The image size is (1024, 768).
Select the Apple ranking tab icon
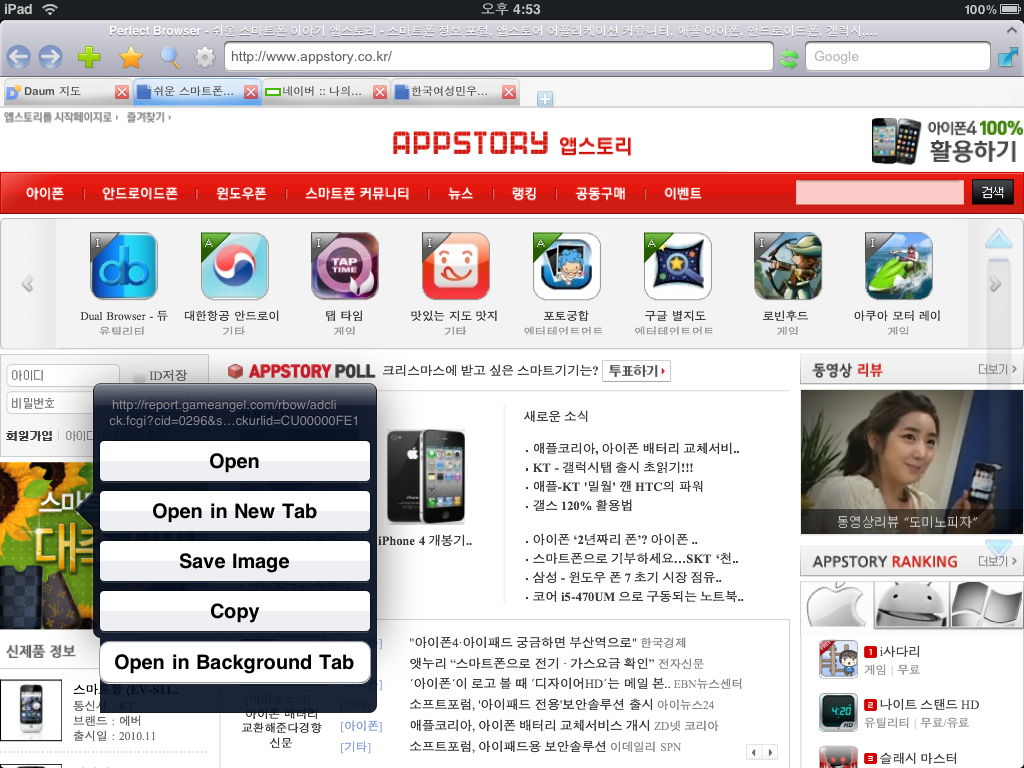[x=835, y=605]
